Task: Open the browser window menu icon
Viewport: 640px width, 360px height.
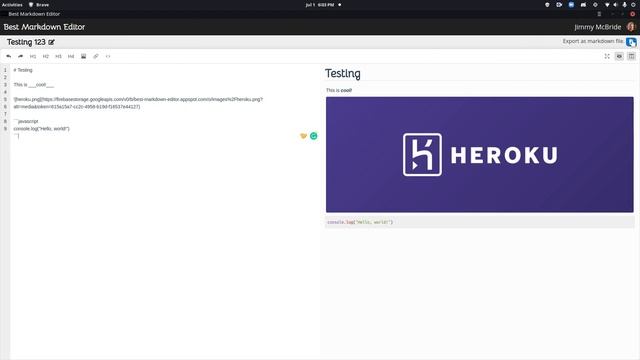Action: click(599, 14)
